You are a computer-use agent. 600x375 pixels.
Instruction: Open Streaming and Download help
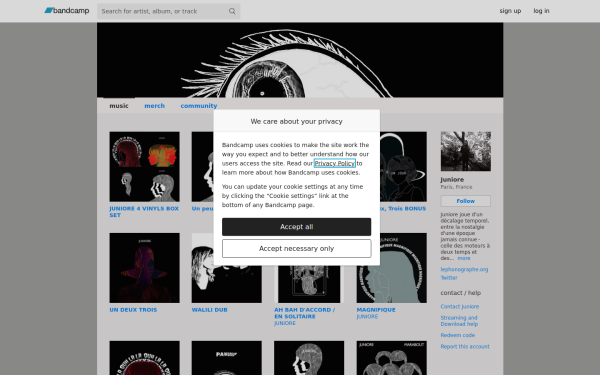click(x=459, y=321)
